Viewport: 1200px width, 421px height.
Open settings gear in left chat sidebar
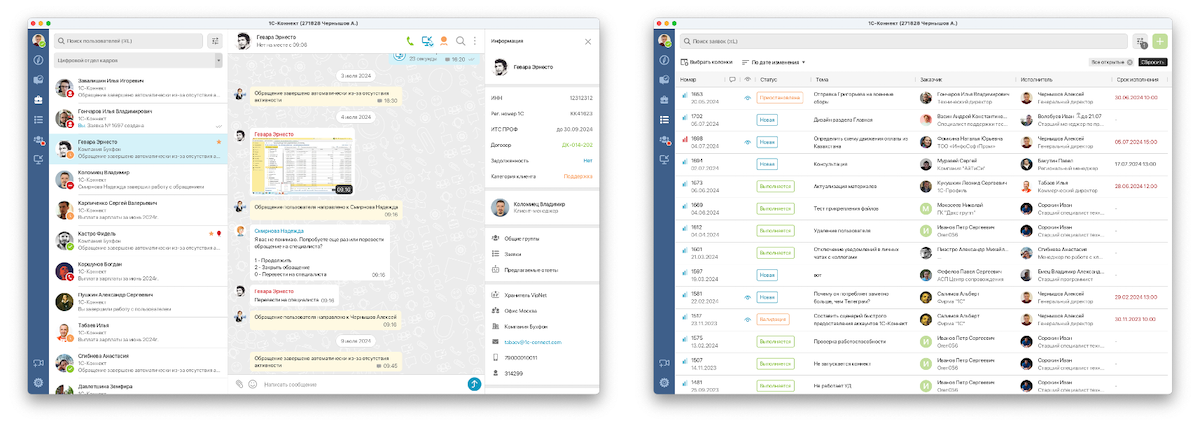point(38,383)
